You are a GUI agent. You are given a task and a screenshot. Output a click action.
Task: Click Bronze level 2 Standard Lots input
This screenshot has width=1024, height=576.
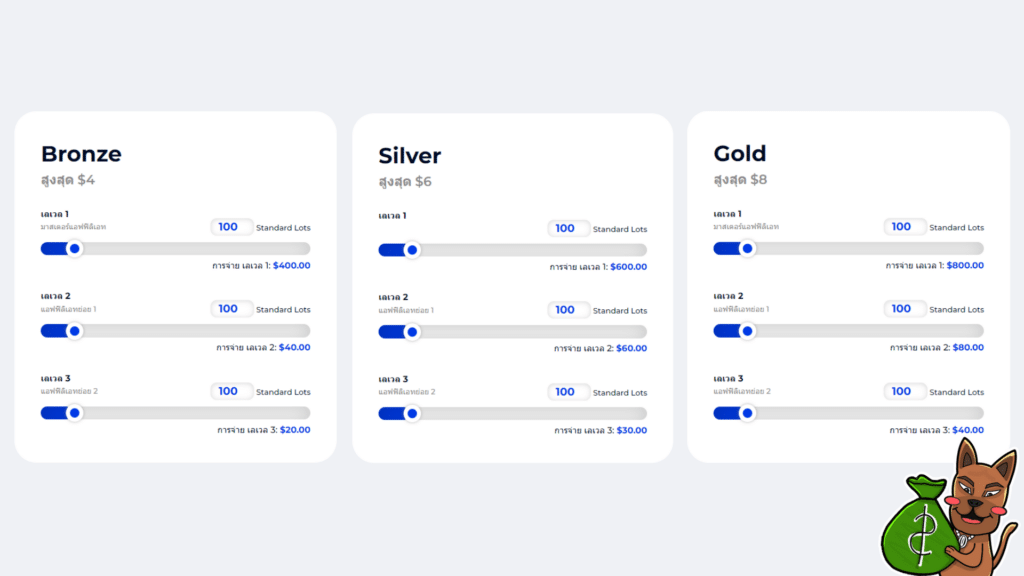pos(229,309)
